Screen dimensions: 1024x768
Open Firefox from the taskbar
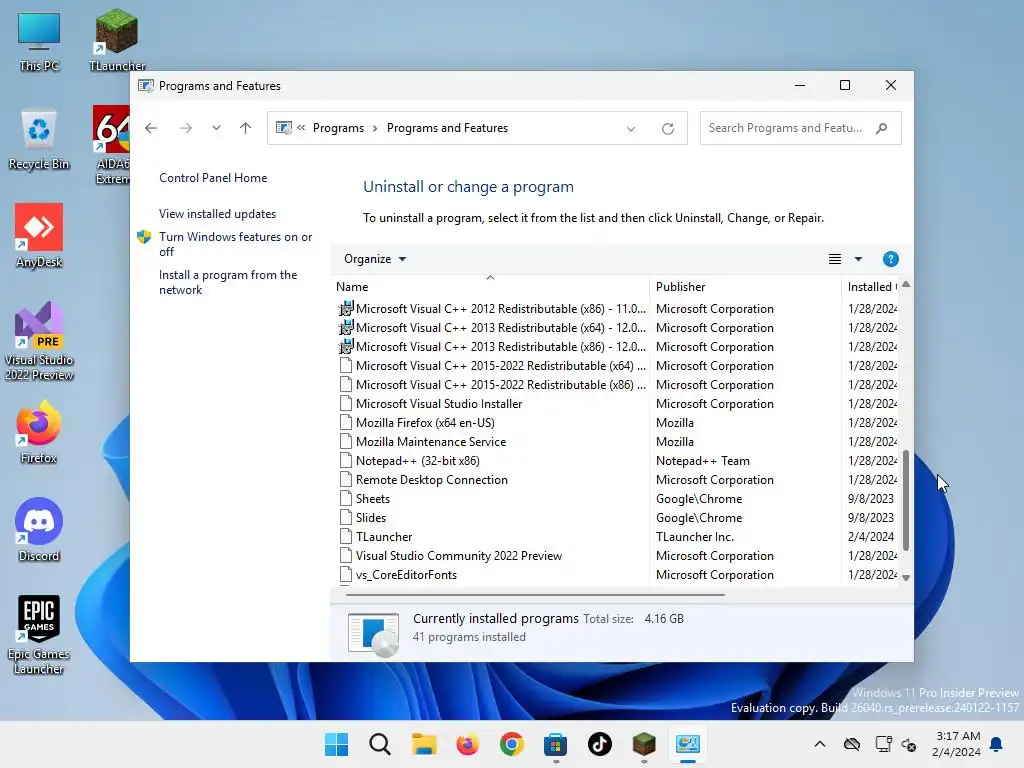click(x=468, y=744)
